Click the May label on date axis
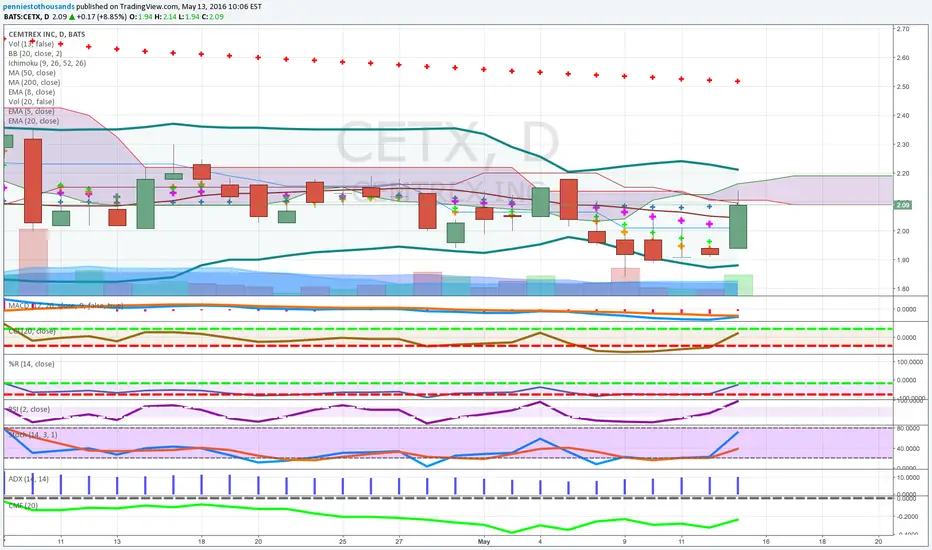The height and width of the screenshot is (550, 932). [x=484, y=542]
